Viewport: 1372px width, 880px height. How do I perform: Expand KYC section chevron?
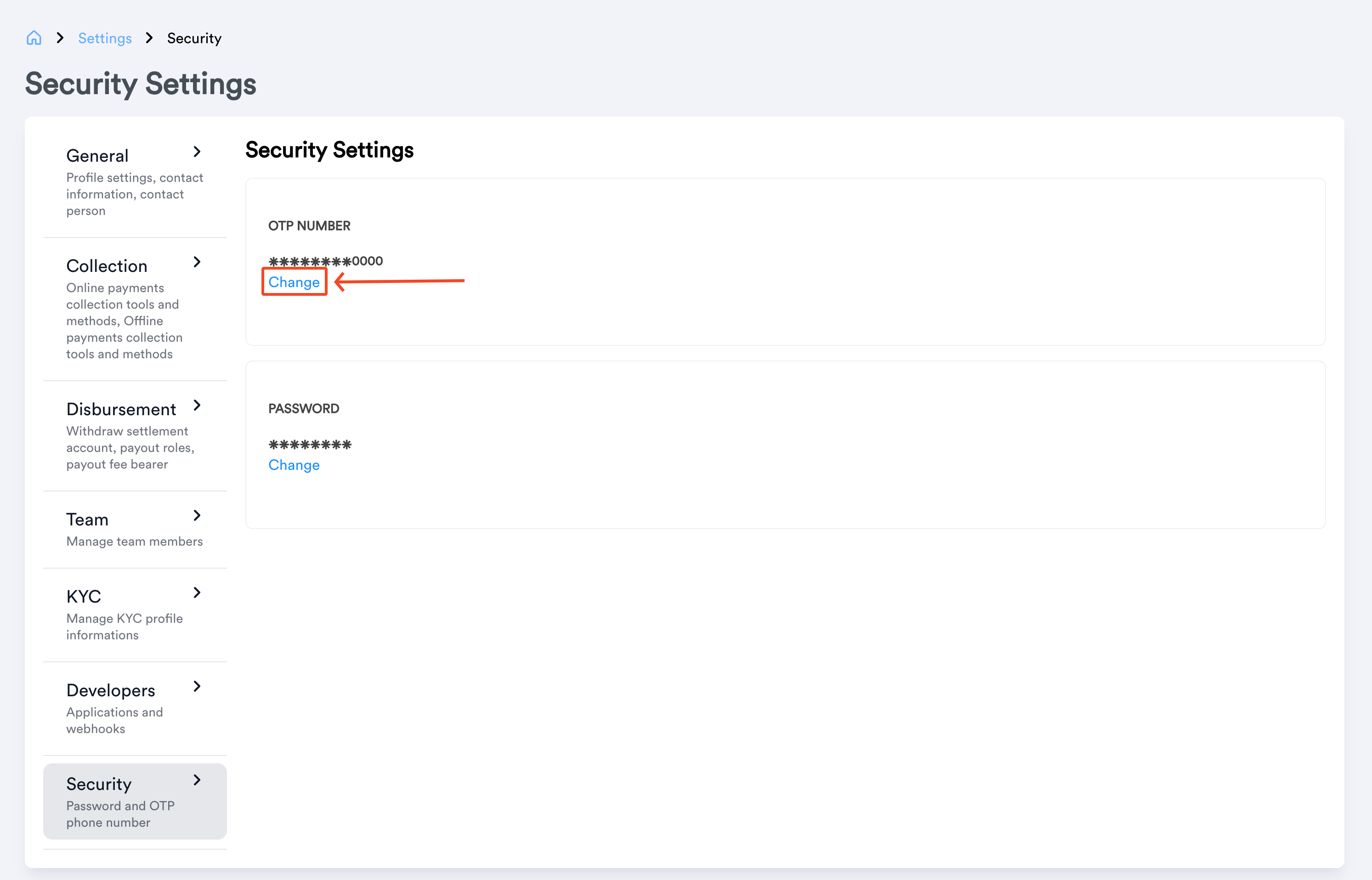point(197,592)
